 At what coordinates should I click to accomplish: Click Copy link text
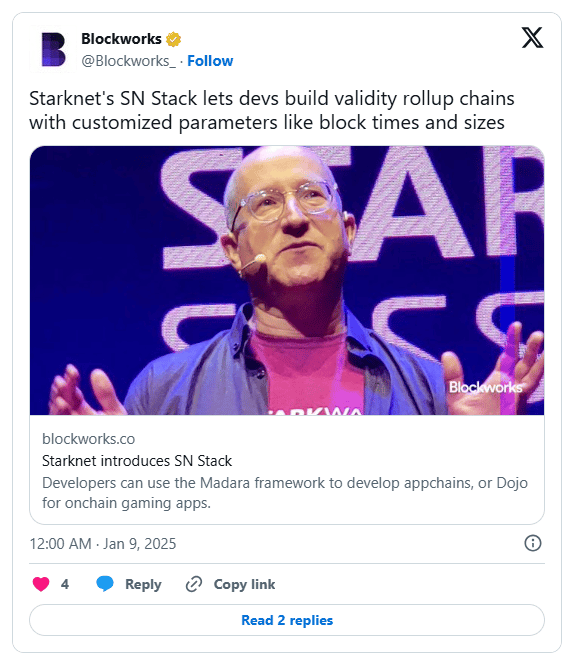coord(244,584)
